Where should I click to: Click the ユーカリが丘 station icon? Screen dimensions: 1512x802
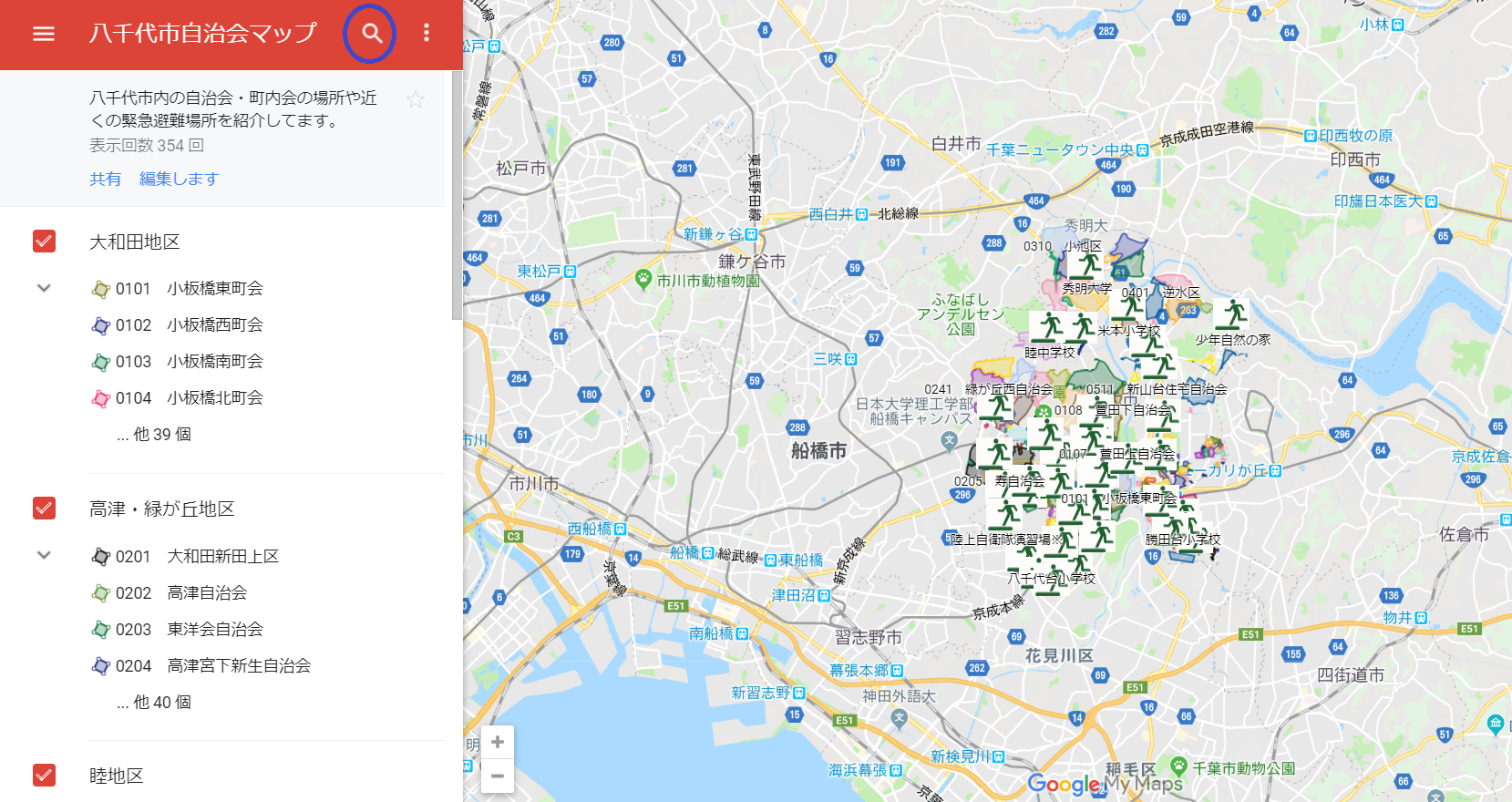point(1275,471)
